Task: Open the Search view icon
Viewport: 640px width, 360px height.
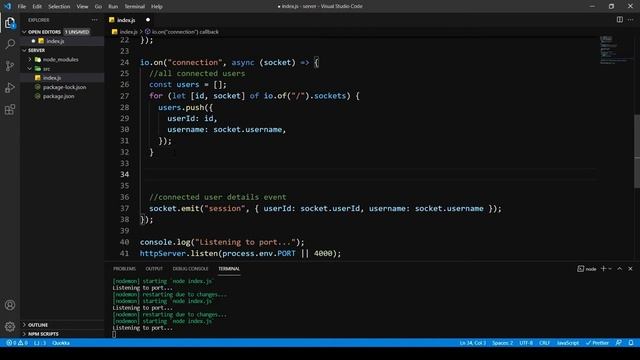Action: click(x=10, y=44)
